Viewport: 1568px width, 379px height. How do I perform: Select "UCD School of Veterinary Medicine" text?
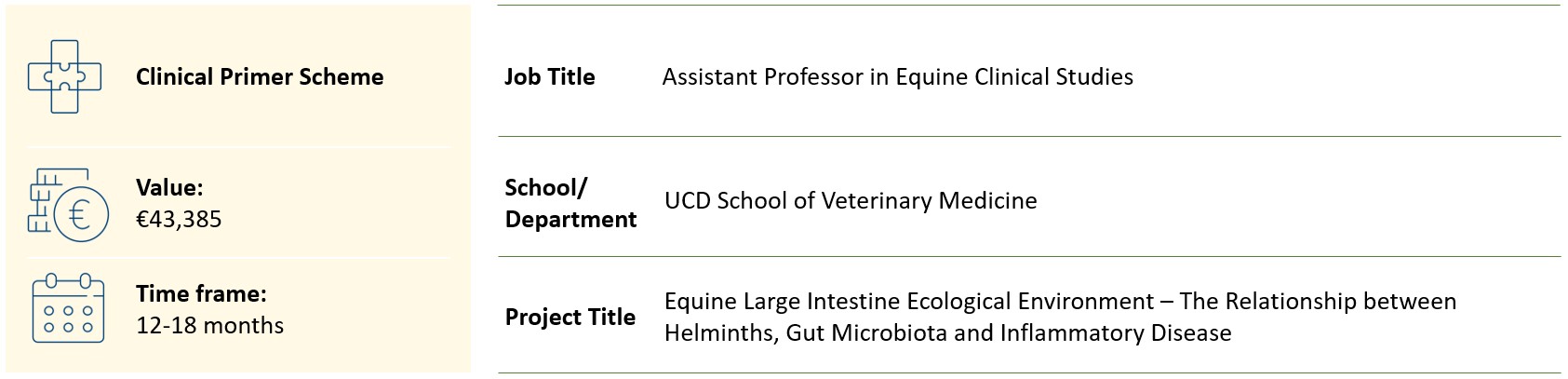851,201
